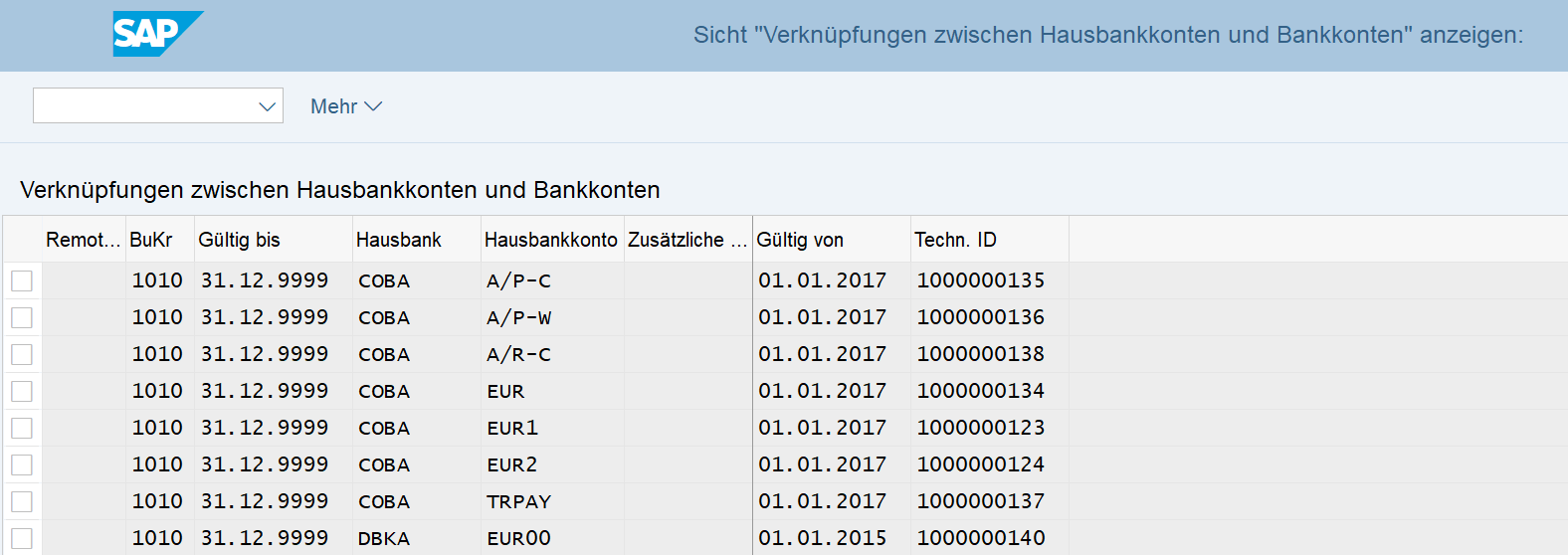The image size is (1568, 555).
Task: Click the Hausbankkonto column header
Action: click(x=551, y=240)
